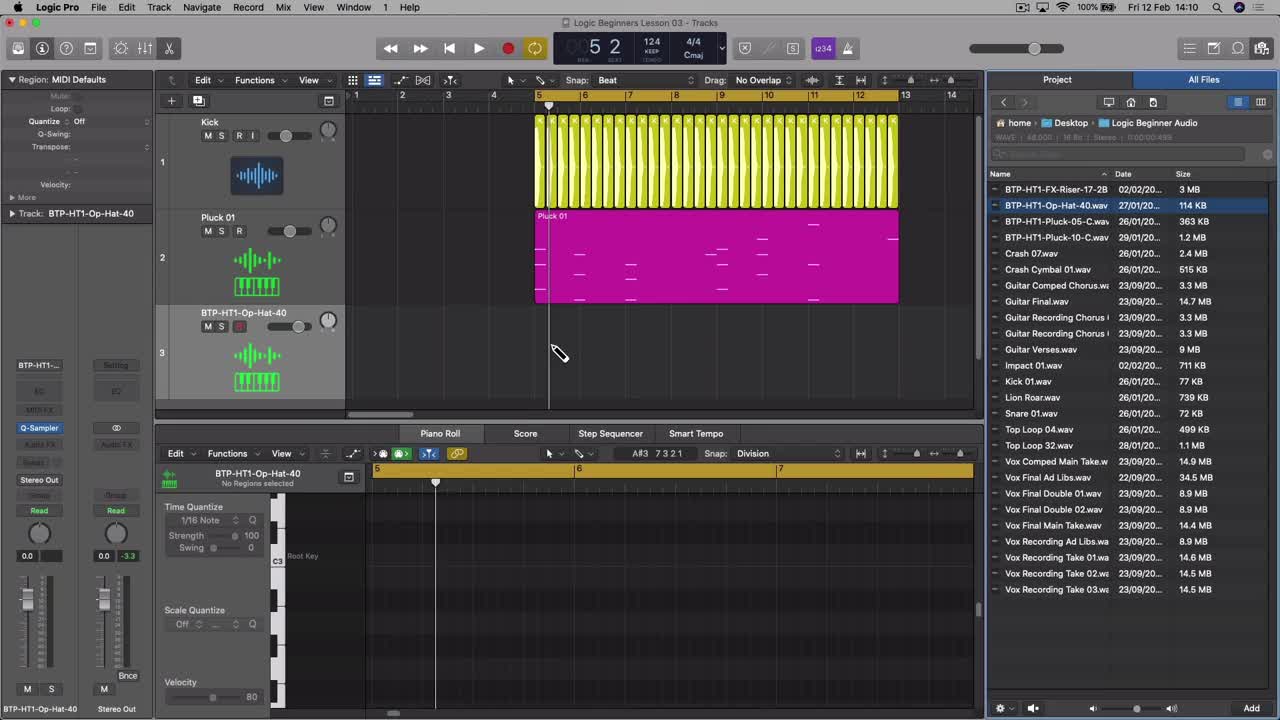Switch to Smart Tempo tab
Image resolution: width=1280 pixels, height=720 pixels.
pyautogui.click(x=696, y=433)
